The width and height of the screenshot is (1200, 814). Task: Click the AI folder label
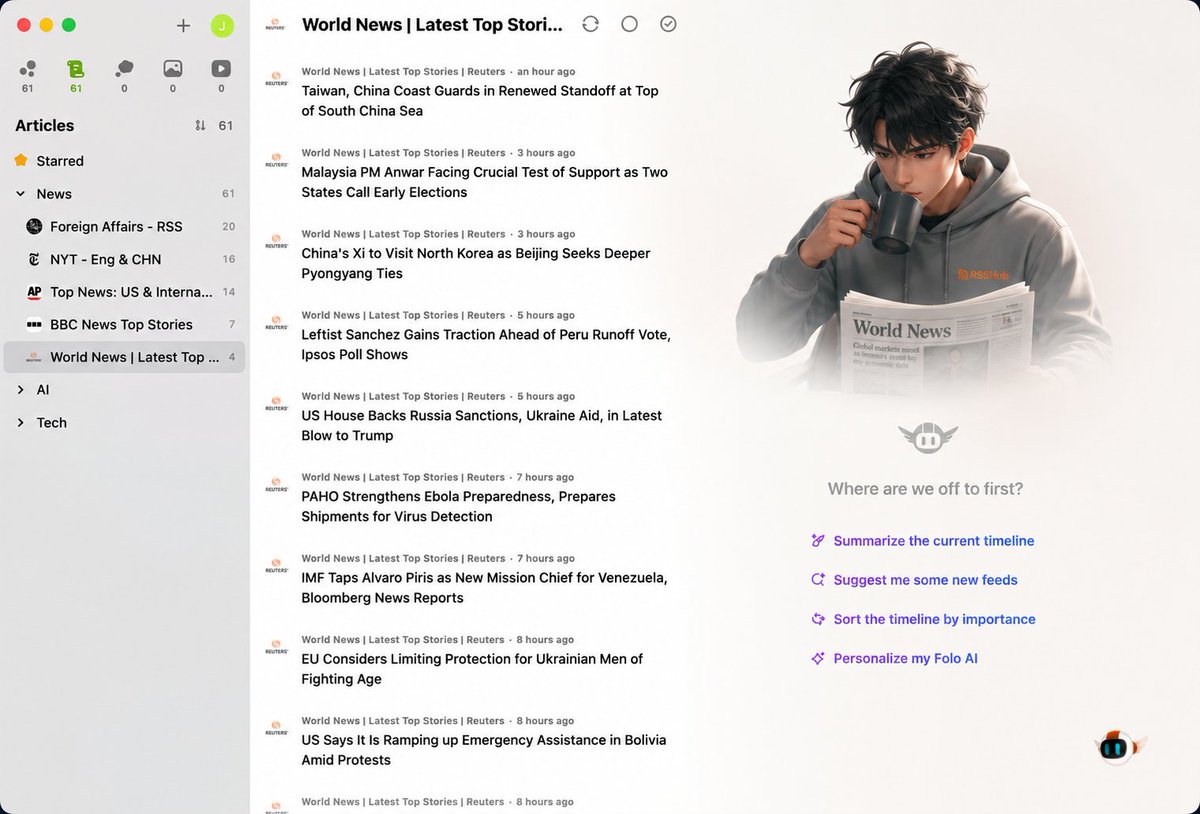[x=43, y=390]
